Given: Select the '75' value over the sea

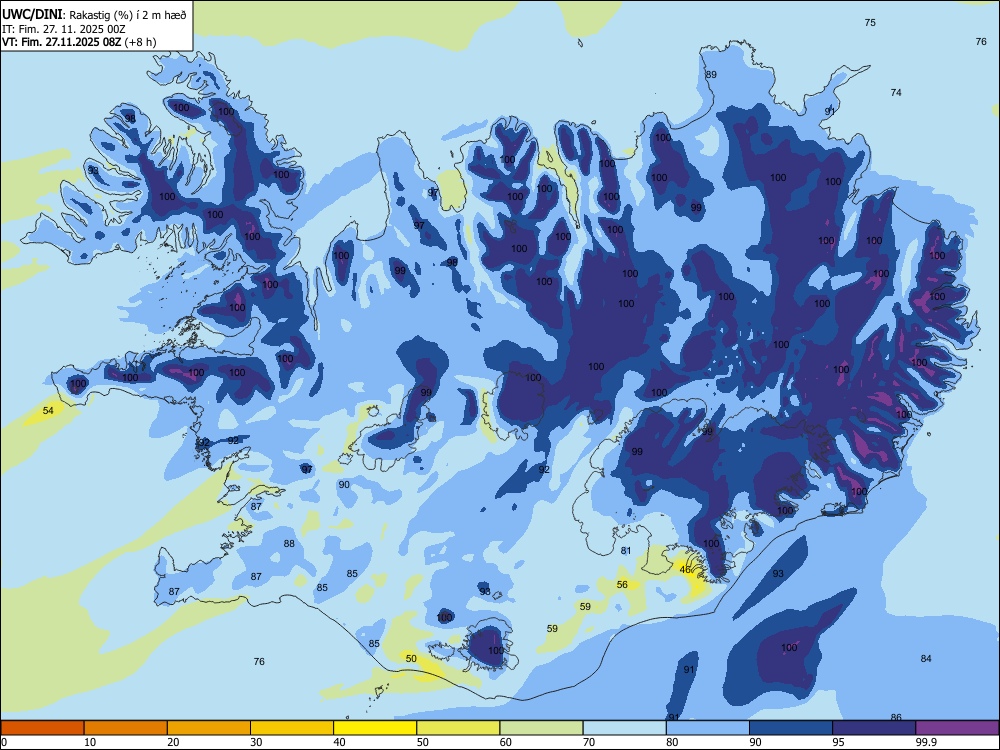Looking at the screenshot, I should coord(870,22).
